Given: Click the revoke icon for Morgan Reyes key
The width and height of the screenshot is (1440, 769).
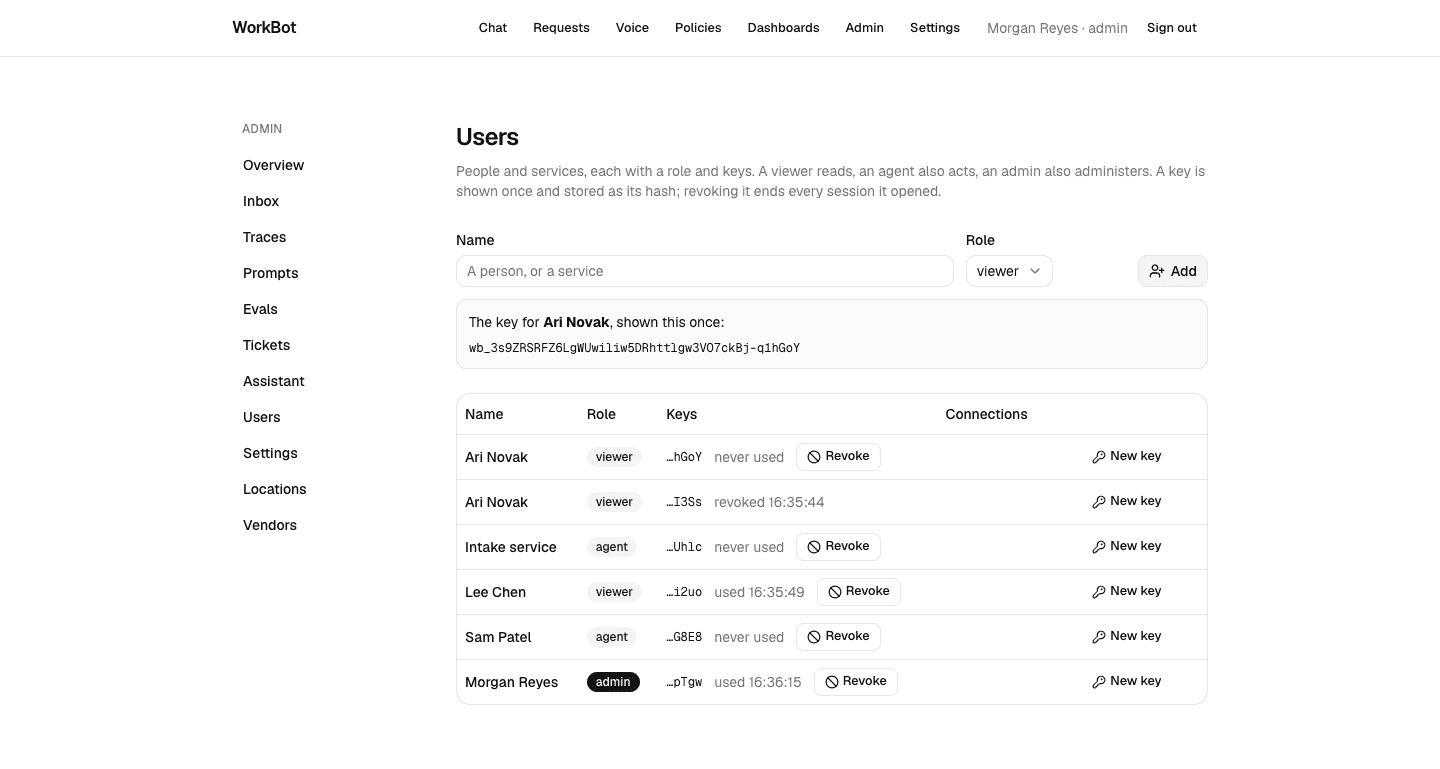Looking at the screenshot, I should [832, 682].
